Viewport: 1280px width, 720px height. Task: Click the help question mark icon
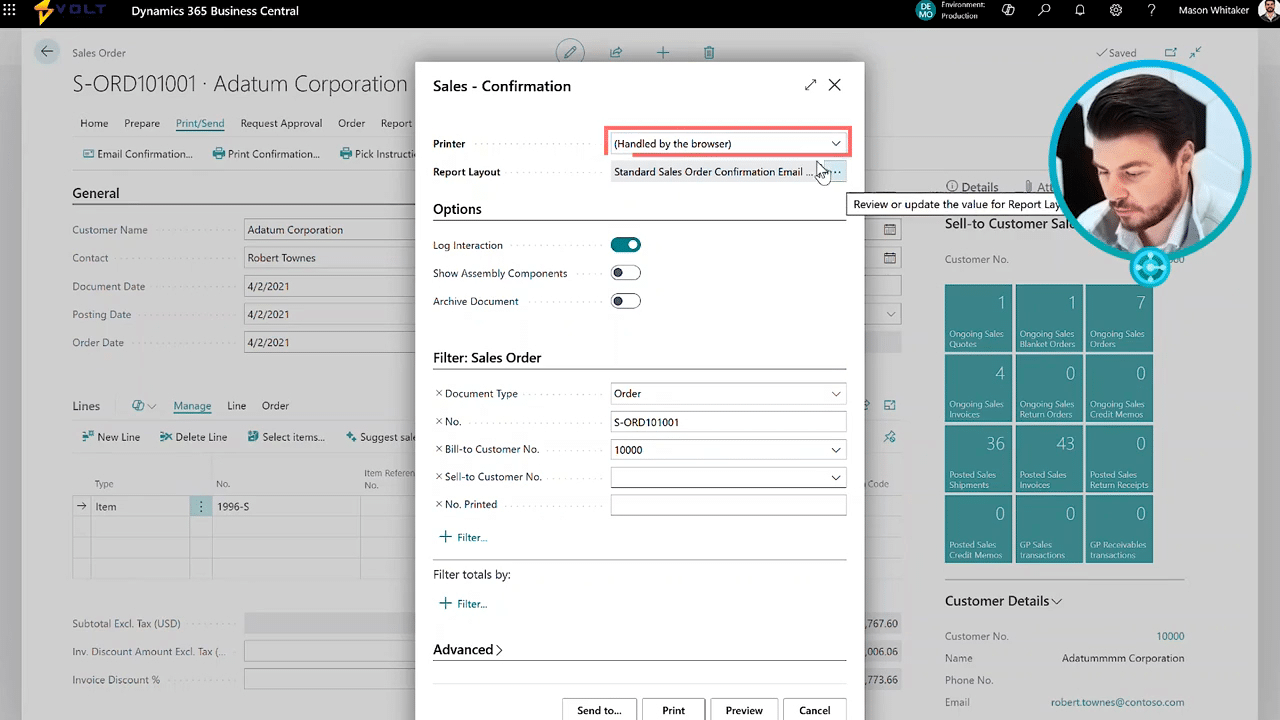(1152, 11)
